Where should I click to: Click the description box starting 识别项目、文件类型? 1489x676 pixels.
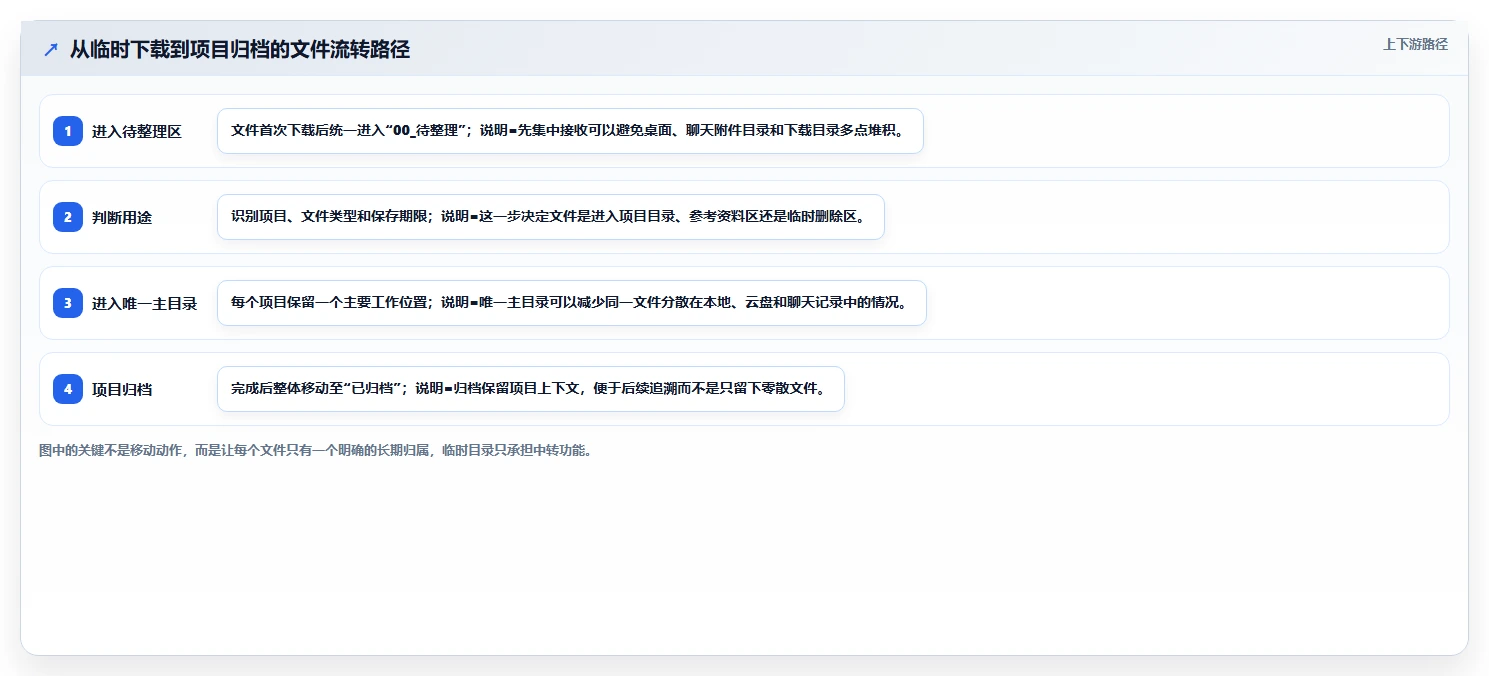551,217
